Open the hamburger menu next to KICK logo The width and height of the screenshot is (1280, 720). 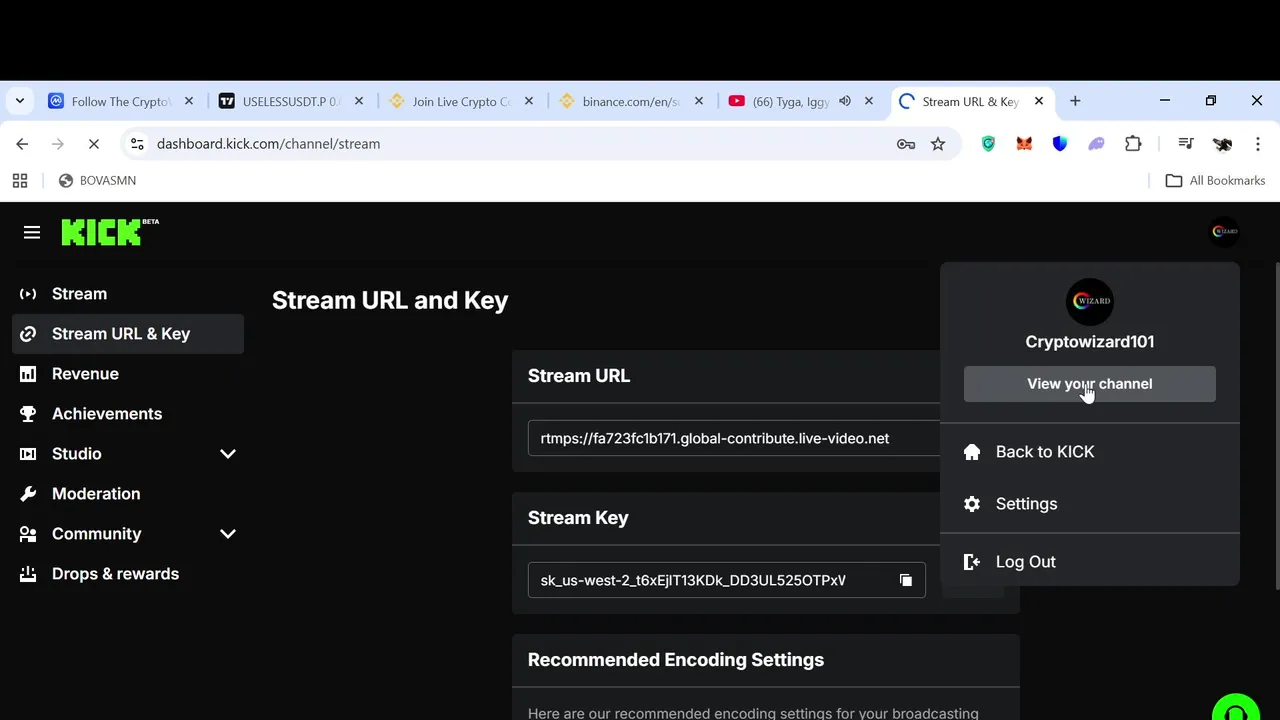[32, 232]
